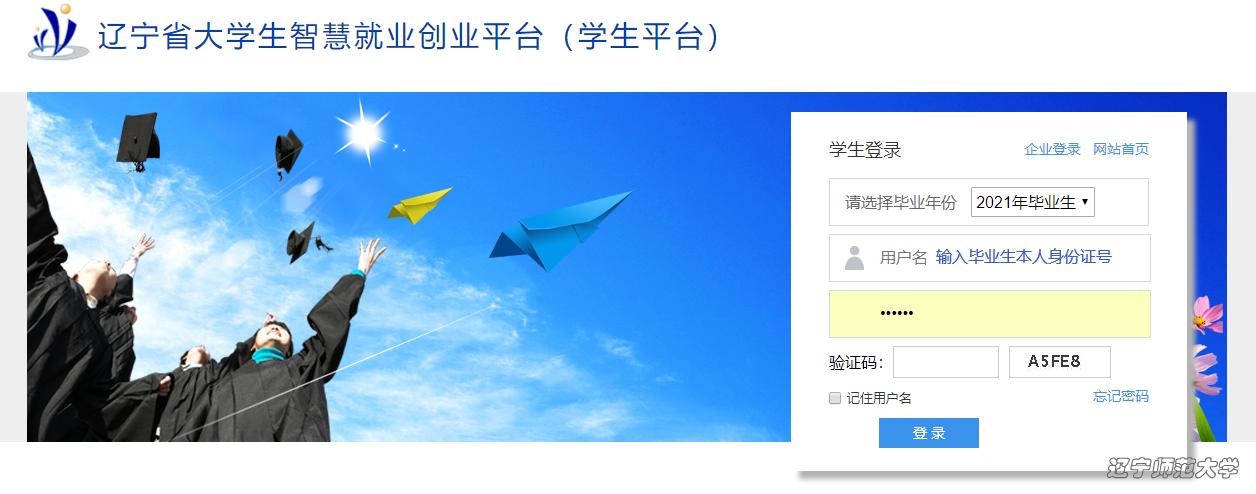The image size is (1256, 494).
Task: Focus the yellow password field
Action: [990, 314]
